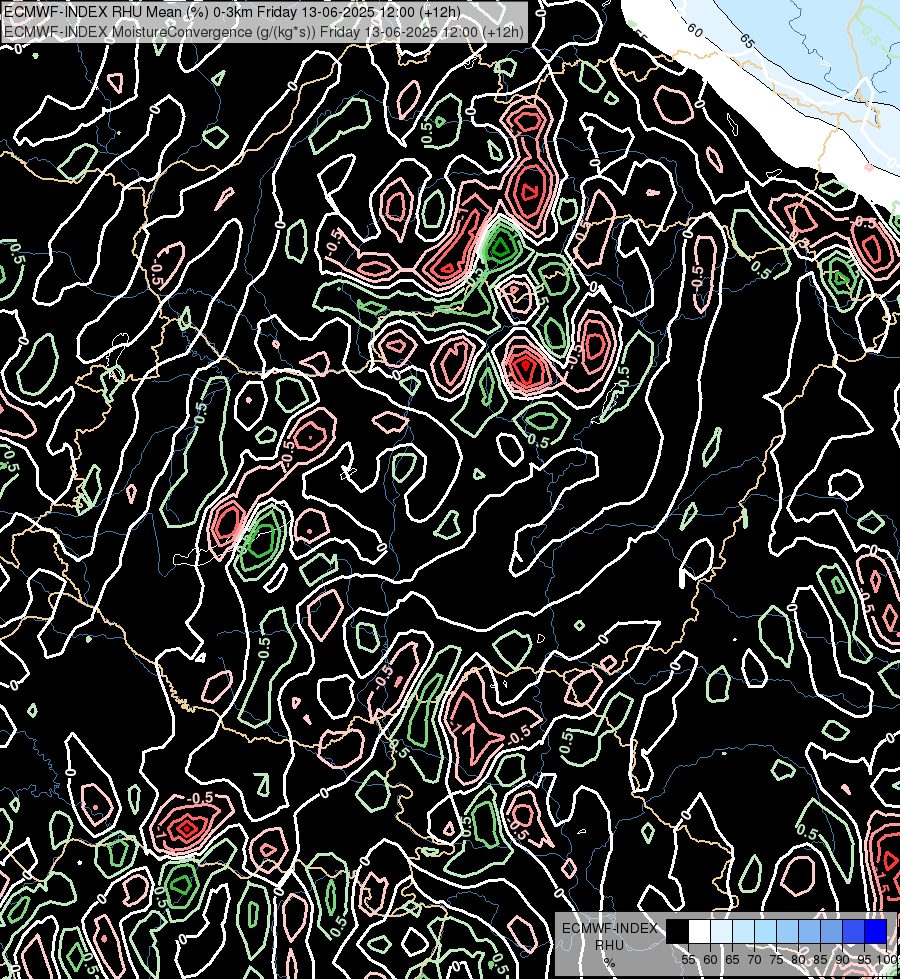The image size is (900, 979).
Task: Click the 90 tick label in the legend
Action: tap(843, 960)
